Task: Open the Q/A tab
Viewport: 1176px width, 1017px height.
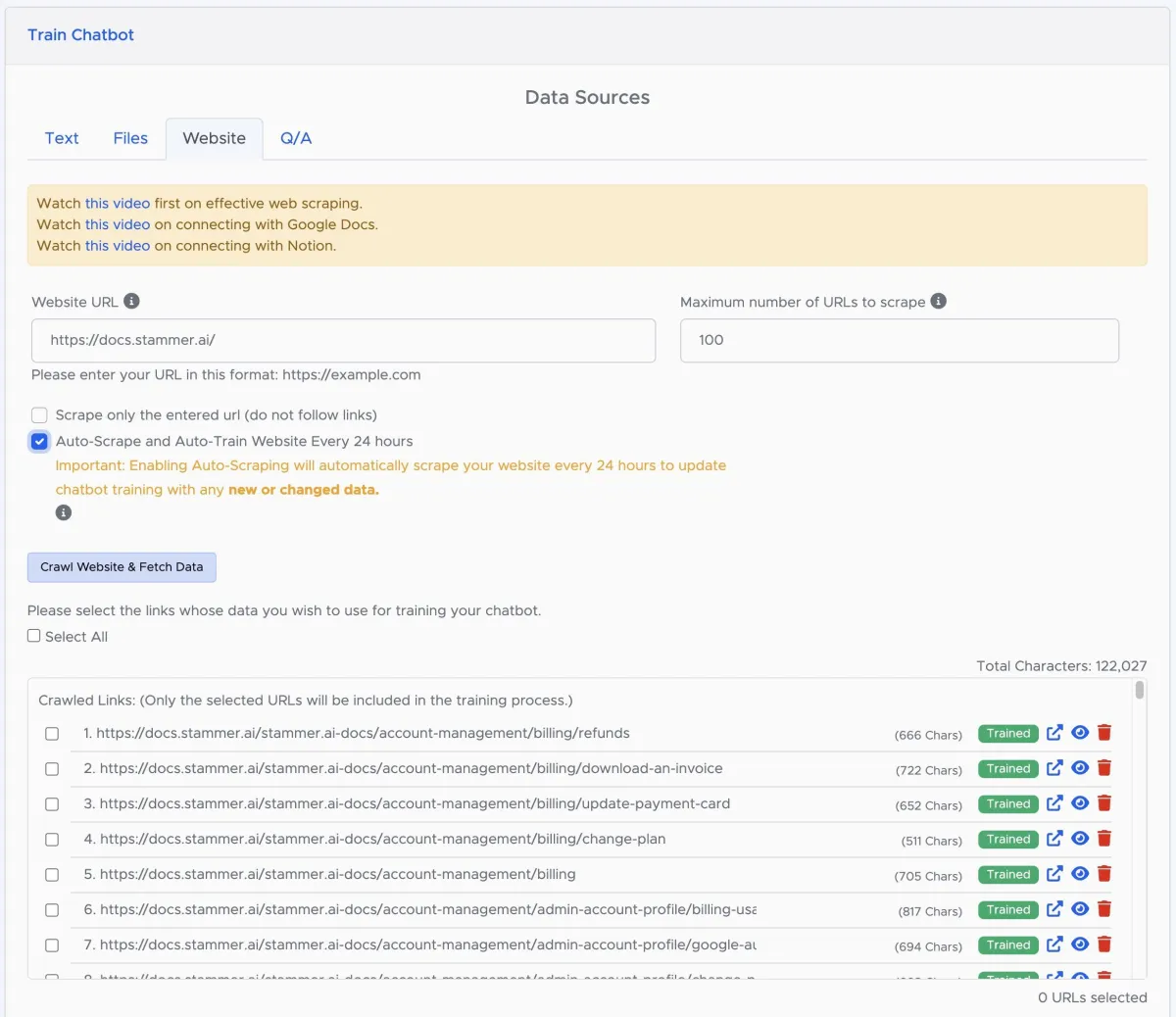Action: (296, 138)
